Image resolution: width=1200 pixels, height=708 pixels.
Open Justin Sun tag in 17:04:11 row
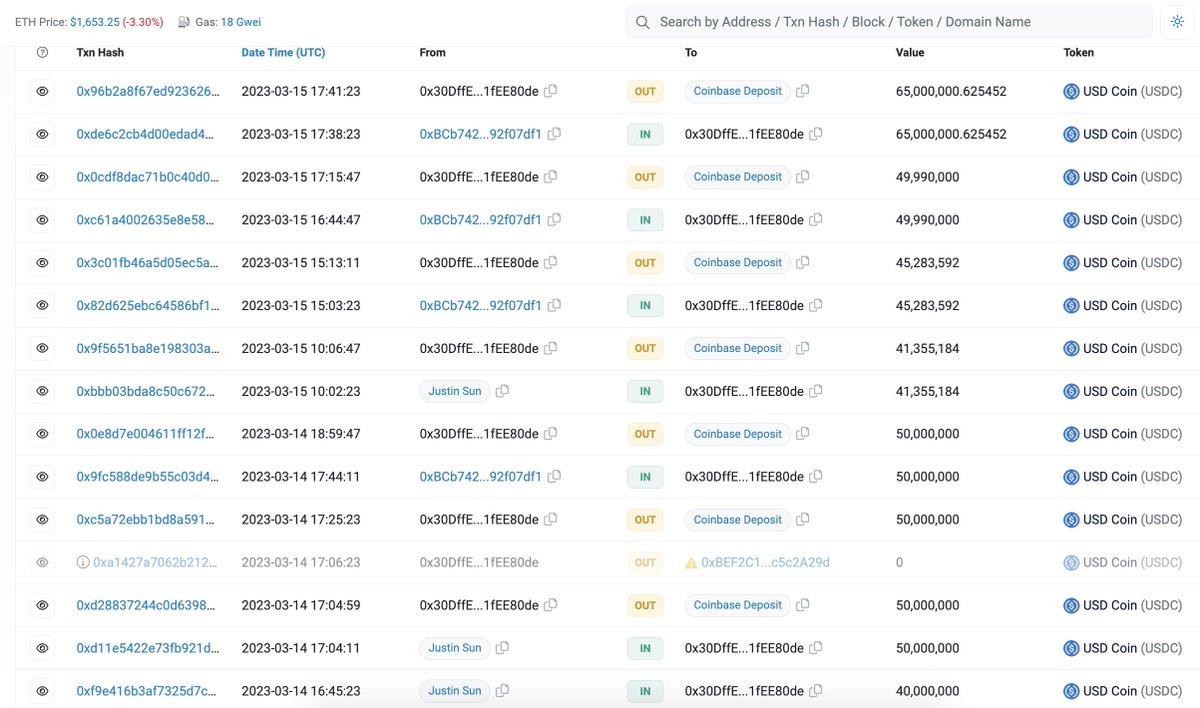pos(455,648)
